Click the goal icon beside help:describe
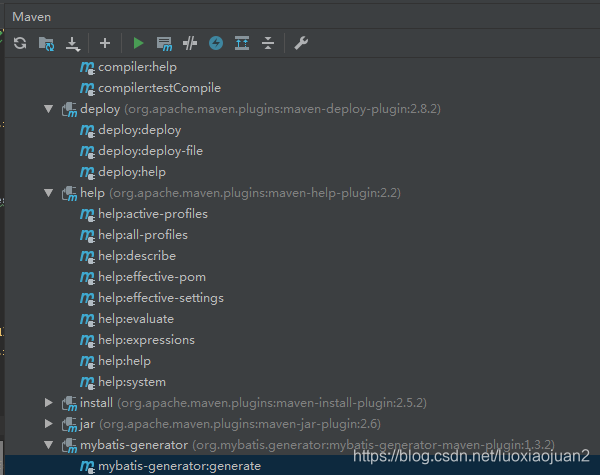The image size is (600, 475). [x=87, y=256]
